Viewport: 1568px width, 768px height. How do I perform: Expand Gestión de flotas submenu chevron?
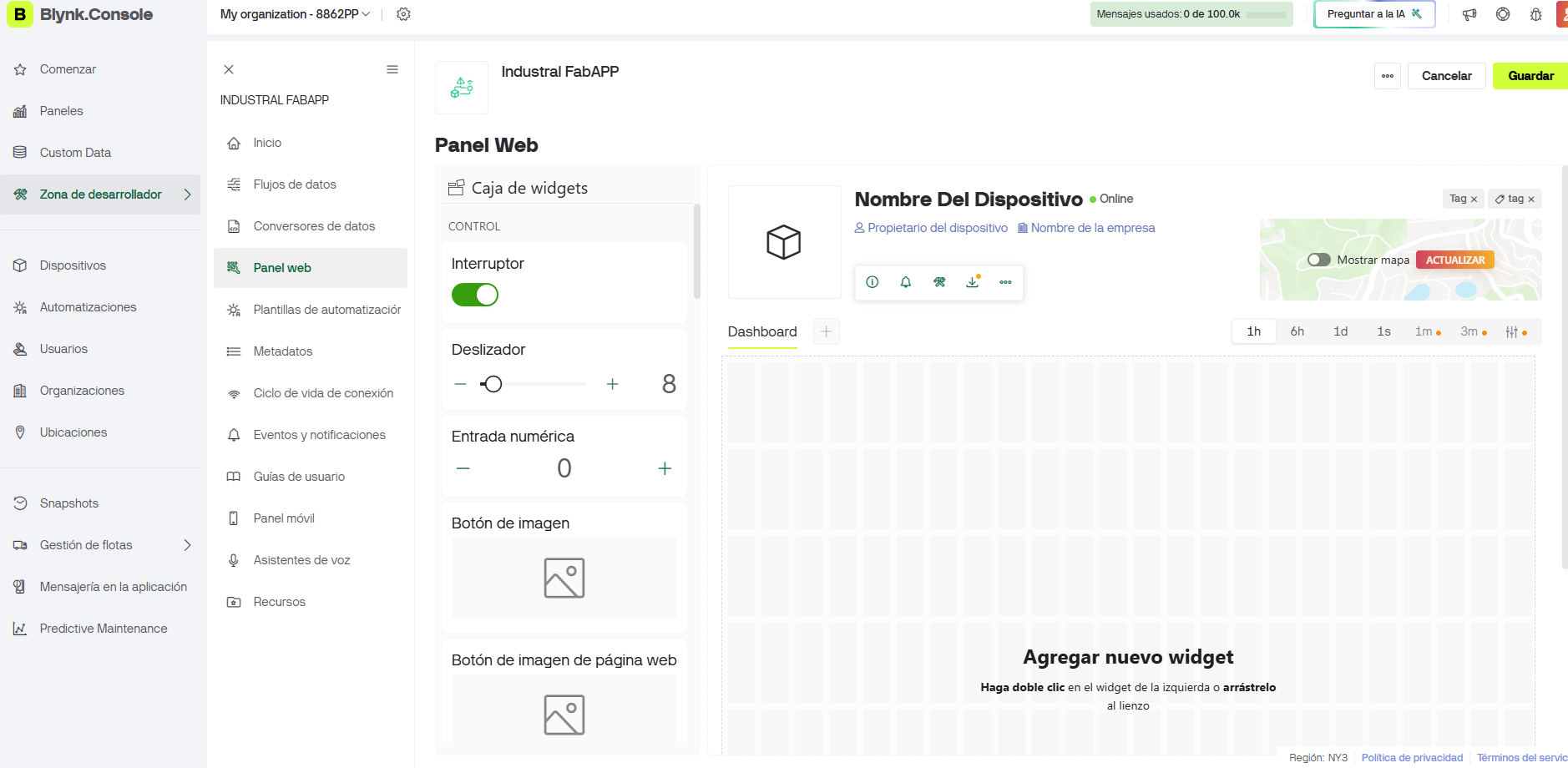coord(188,545)
